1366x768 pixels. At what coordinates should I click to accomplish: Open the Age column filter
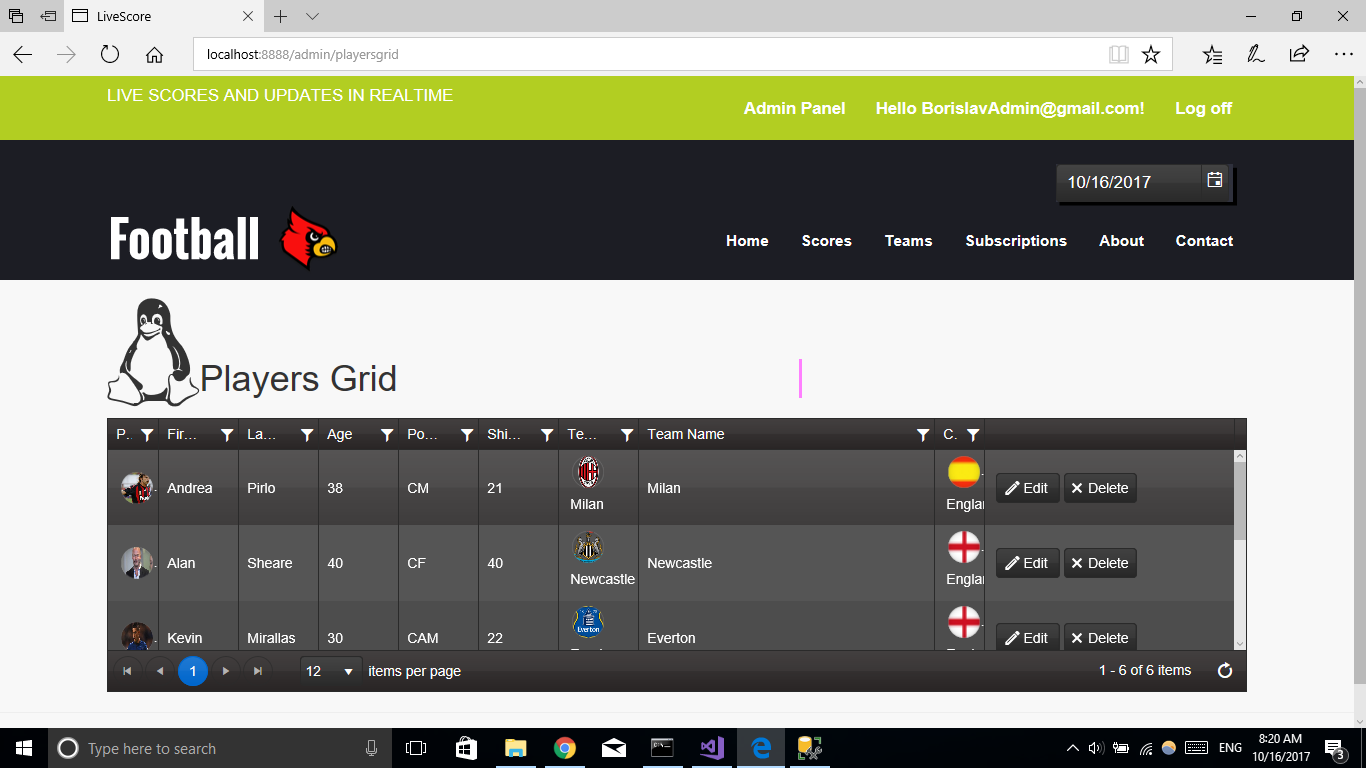pyautogui.click(x=387, y=435)
